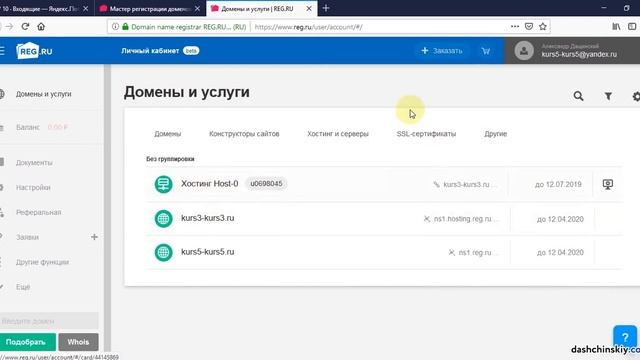The height and width of the screenshot is (360, 640).
Task: Reload the page in browser
Action: [25, 27]
